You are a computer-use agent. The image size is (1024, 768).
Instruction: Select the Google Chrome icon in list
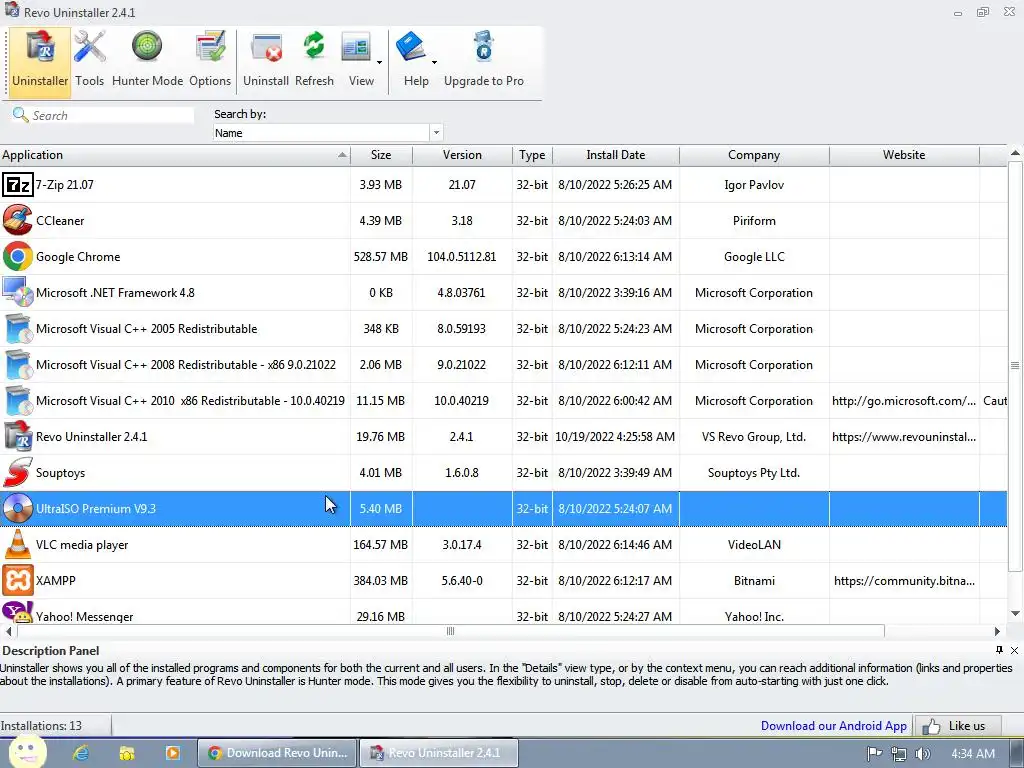pos(18,257)
